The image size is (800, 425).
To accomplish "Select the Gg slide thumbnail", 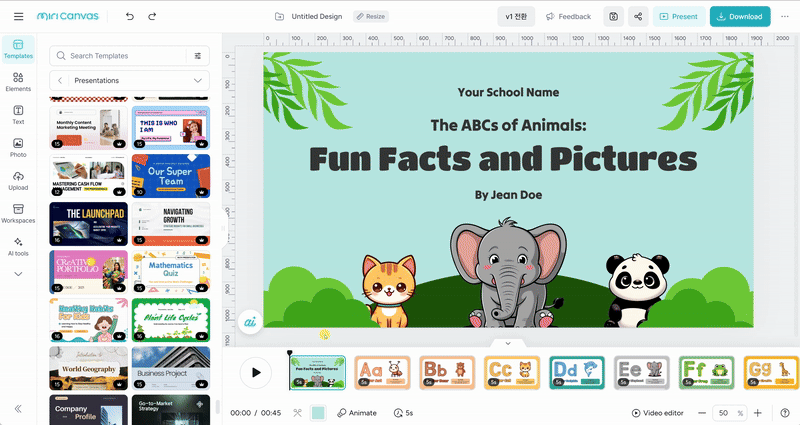I will coord(771,372).
